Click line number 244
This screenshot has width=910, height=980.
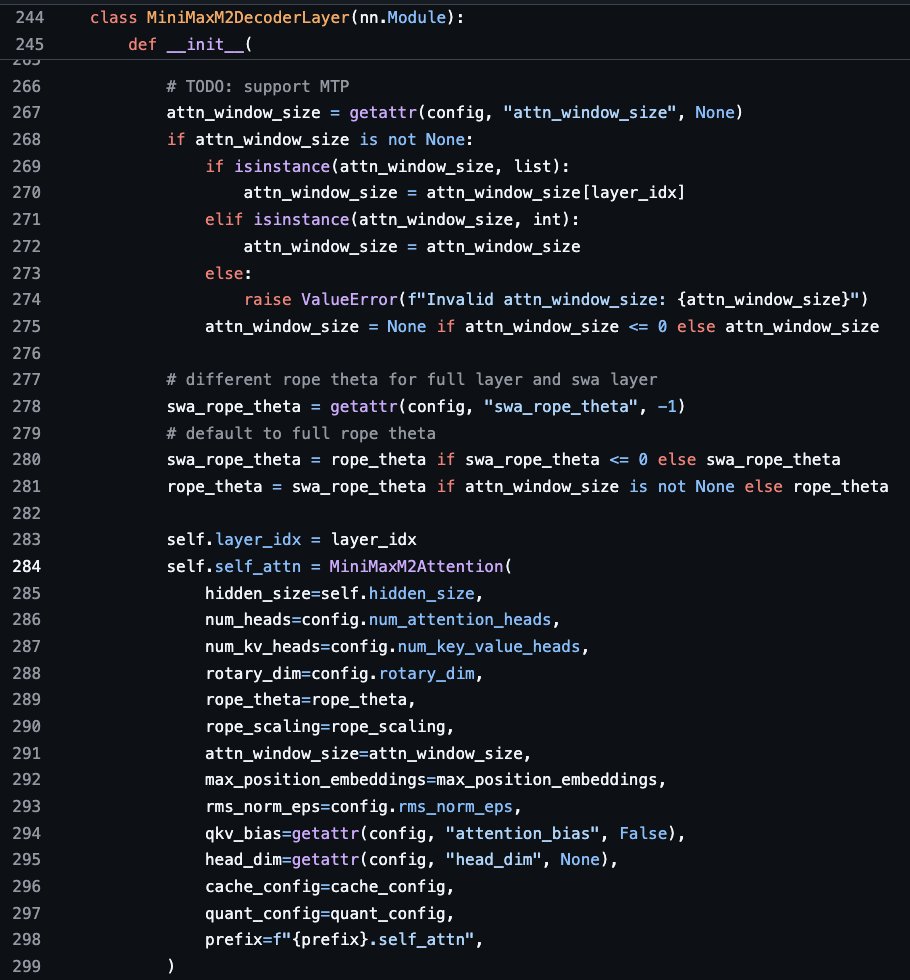pyautogui.click(x=29, y=18)
